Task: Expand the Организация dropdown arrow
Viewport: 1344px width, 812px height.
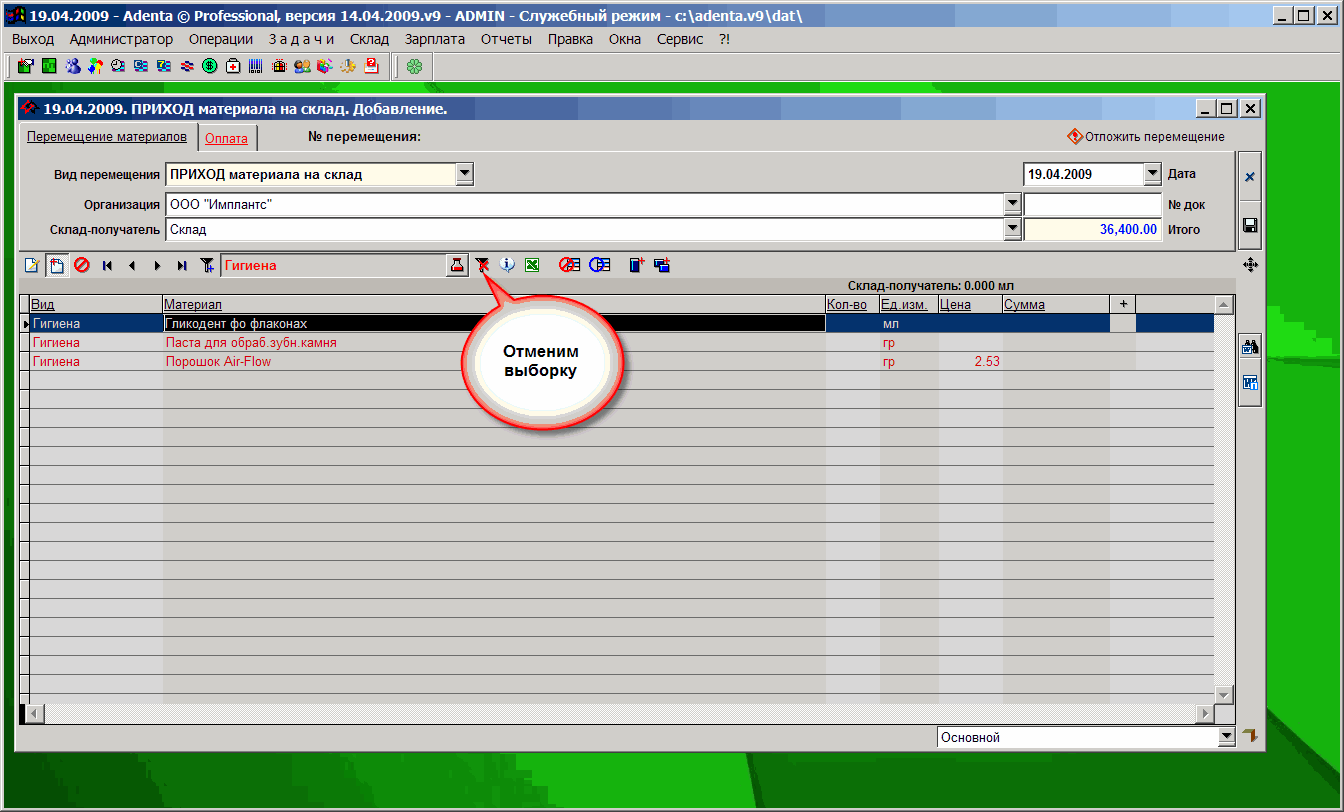Action: point(1012,204)
